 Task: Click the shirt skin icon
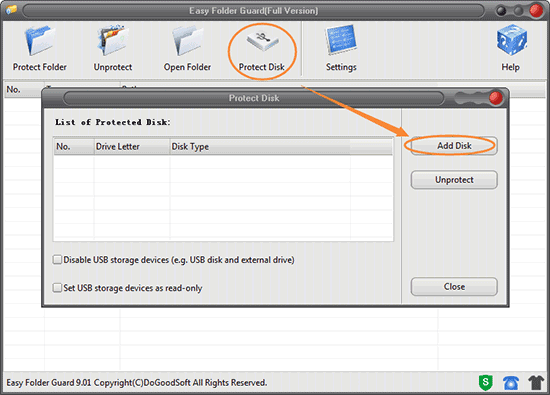click(x=536, y=382)
